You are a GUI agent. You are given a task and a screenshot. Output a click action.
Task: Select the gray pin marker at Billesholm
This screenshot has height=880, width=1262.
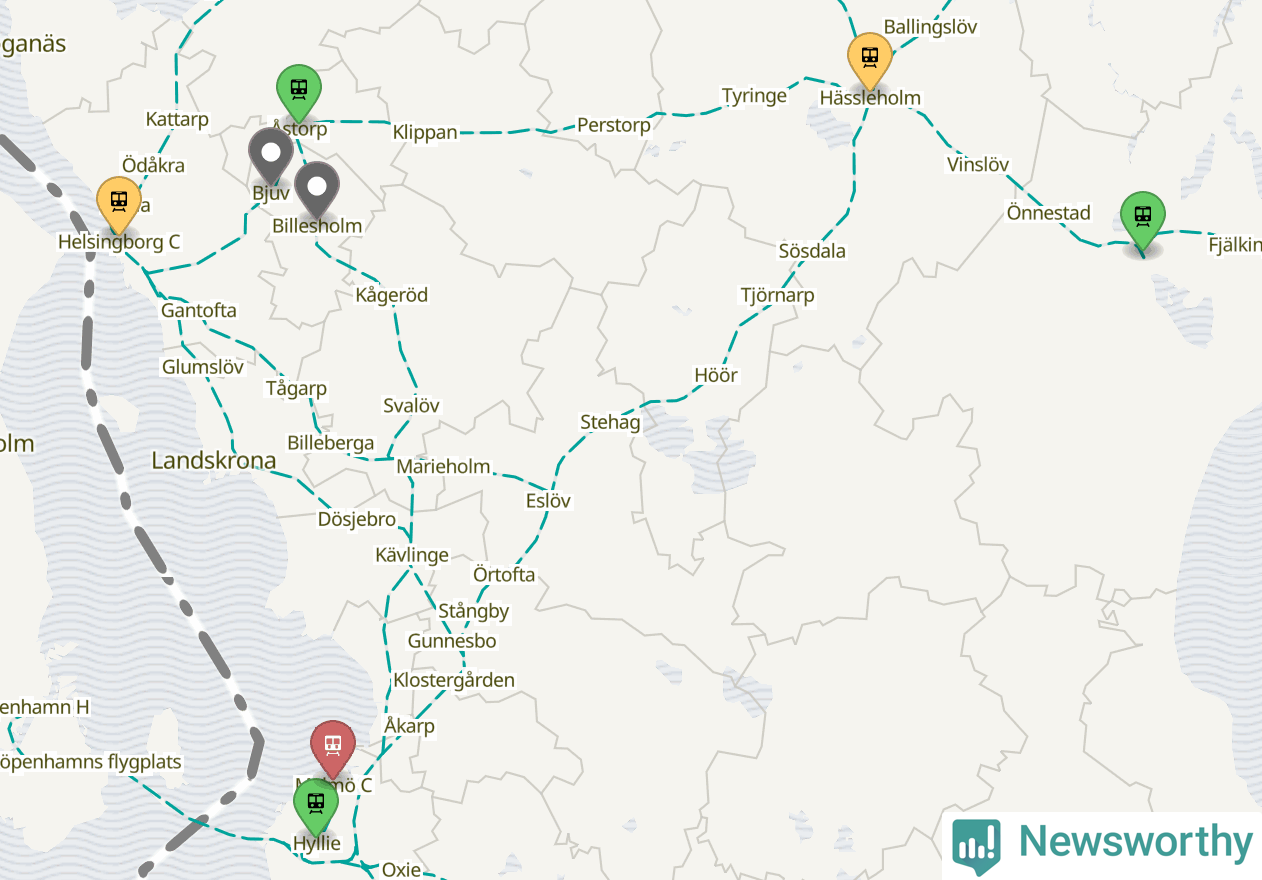pyautogui.click(x=317, y=188)
